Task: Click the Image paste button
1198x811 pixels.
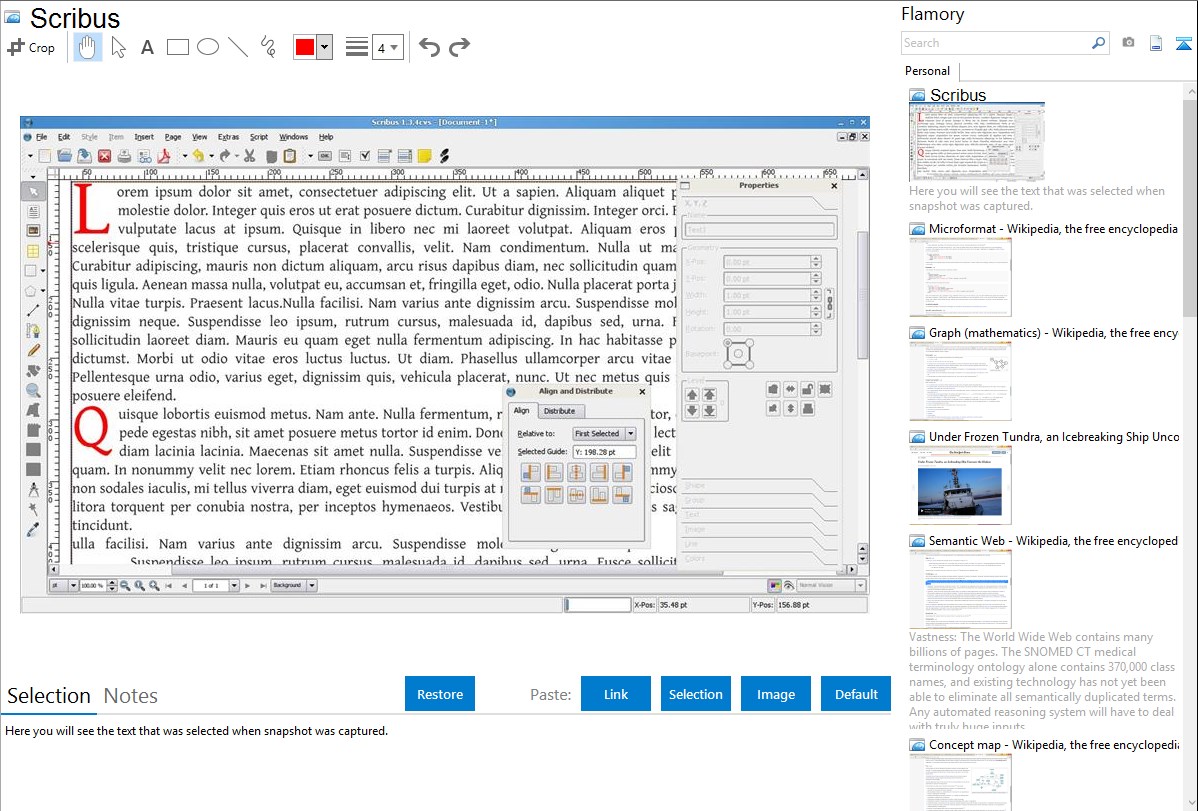Action: click(776, 694)
